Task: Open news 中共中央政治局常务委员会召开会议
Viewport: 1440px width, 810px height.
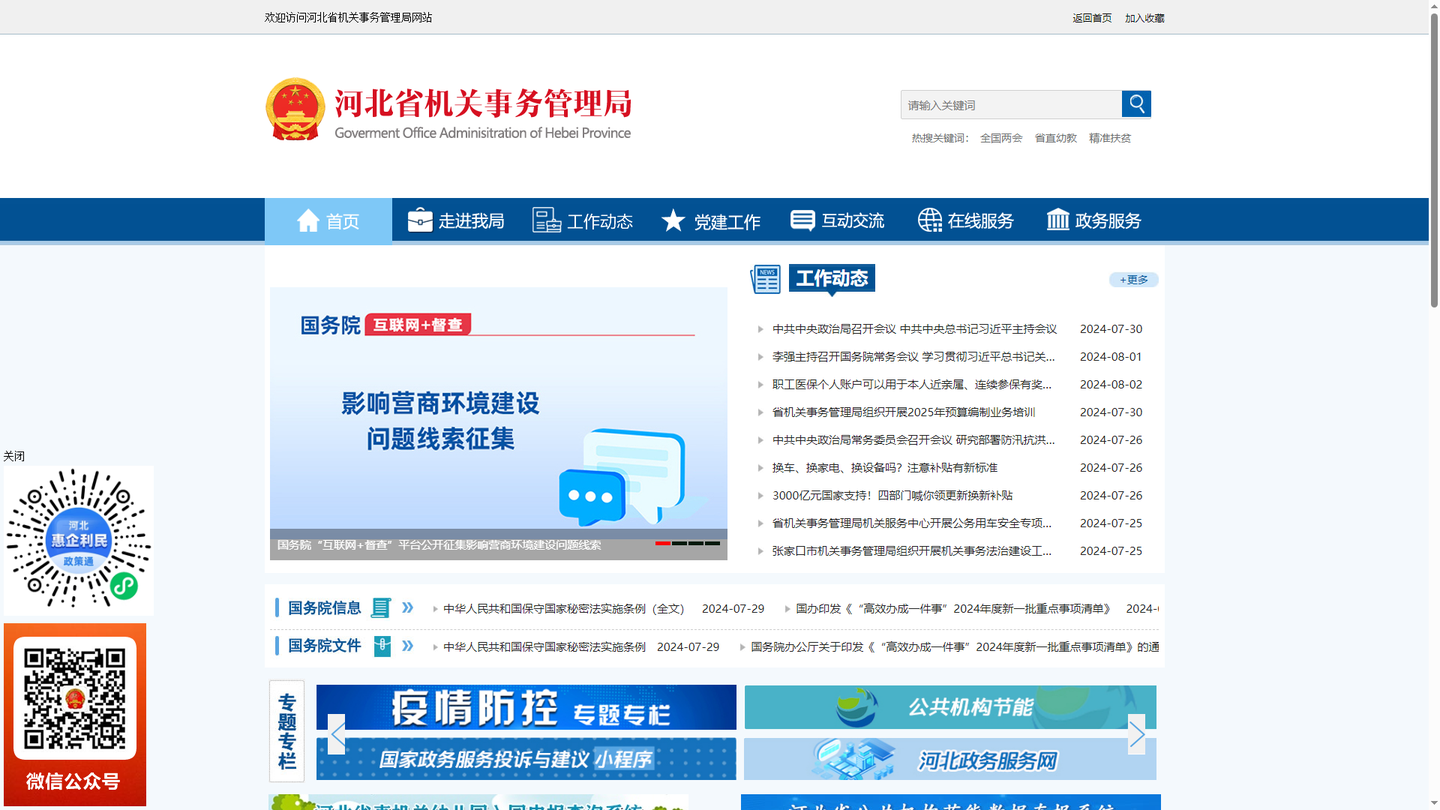Action: click(x=913, y=440)
